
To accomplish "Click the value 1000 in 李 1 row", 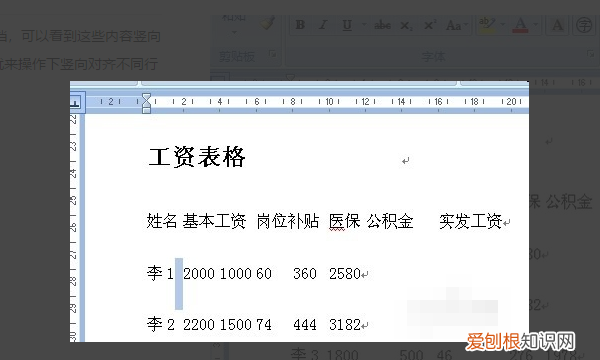I will tap(235, 274).
